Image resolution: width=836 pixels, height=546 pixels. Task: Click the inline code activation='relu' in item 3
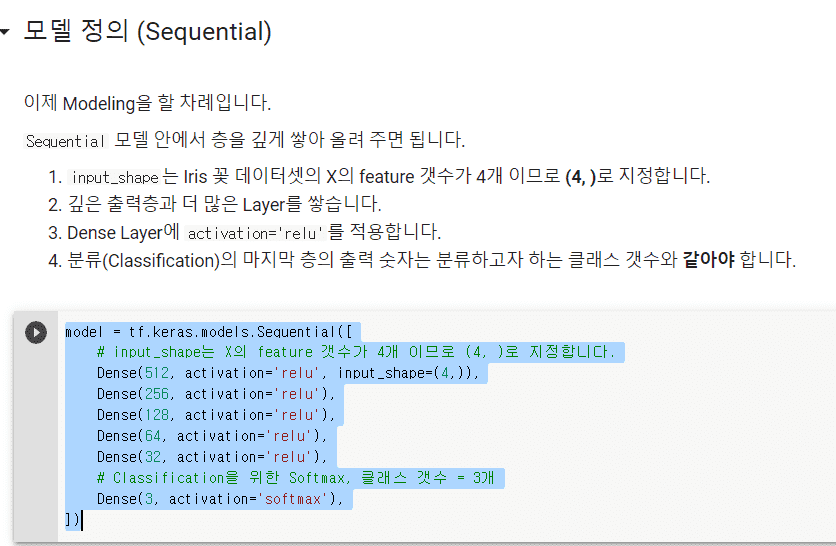[255, 234]
